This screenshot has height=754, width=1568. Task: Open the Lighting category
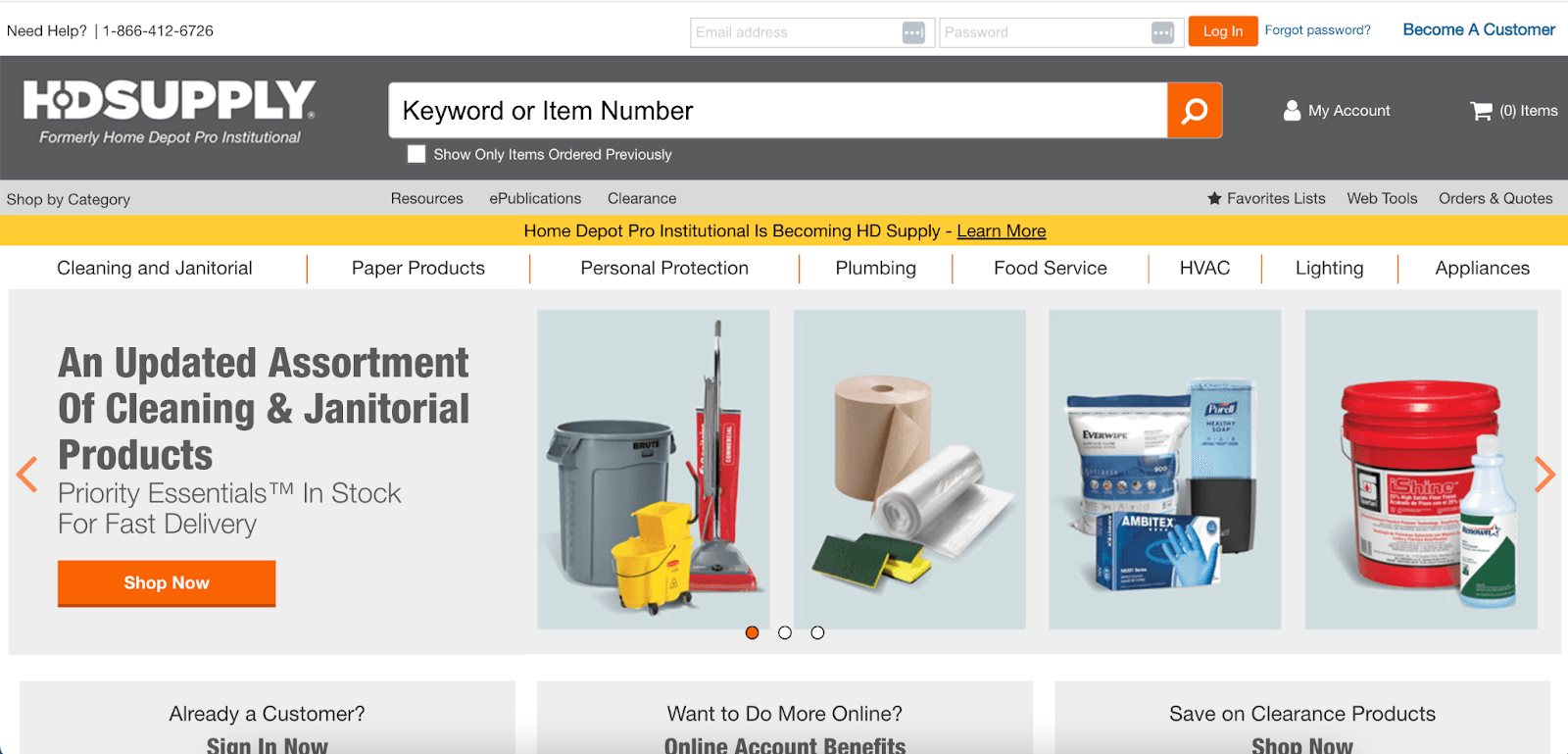click(x=1329, y=268)
